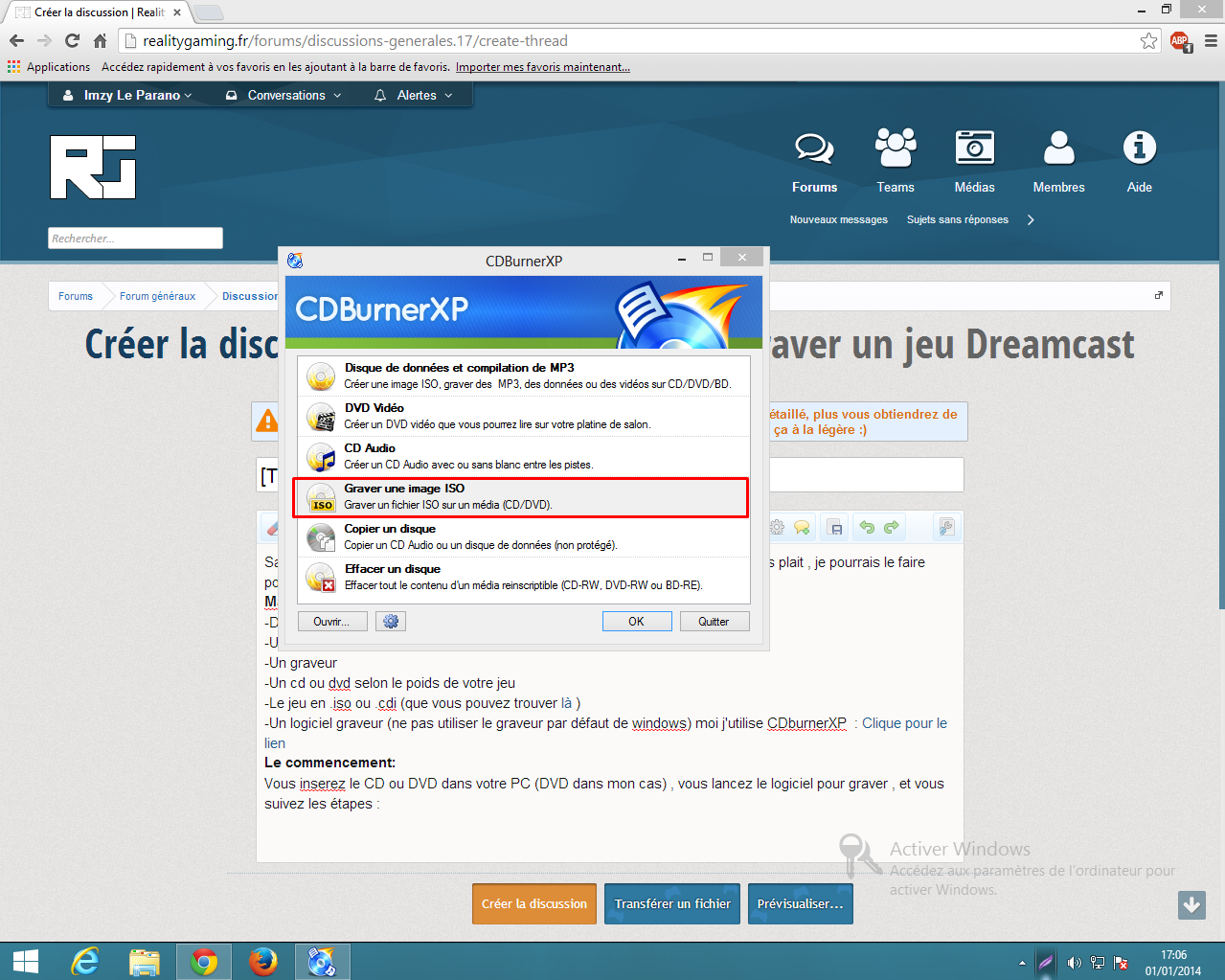Click Transférer un fichier button
The width and height of the screenshot is (1225, 980).
coord(672,904)
